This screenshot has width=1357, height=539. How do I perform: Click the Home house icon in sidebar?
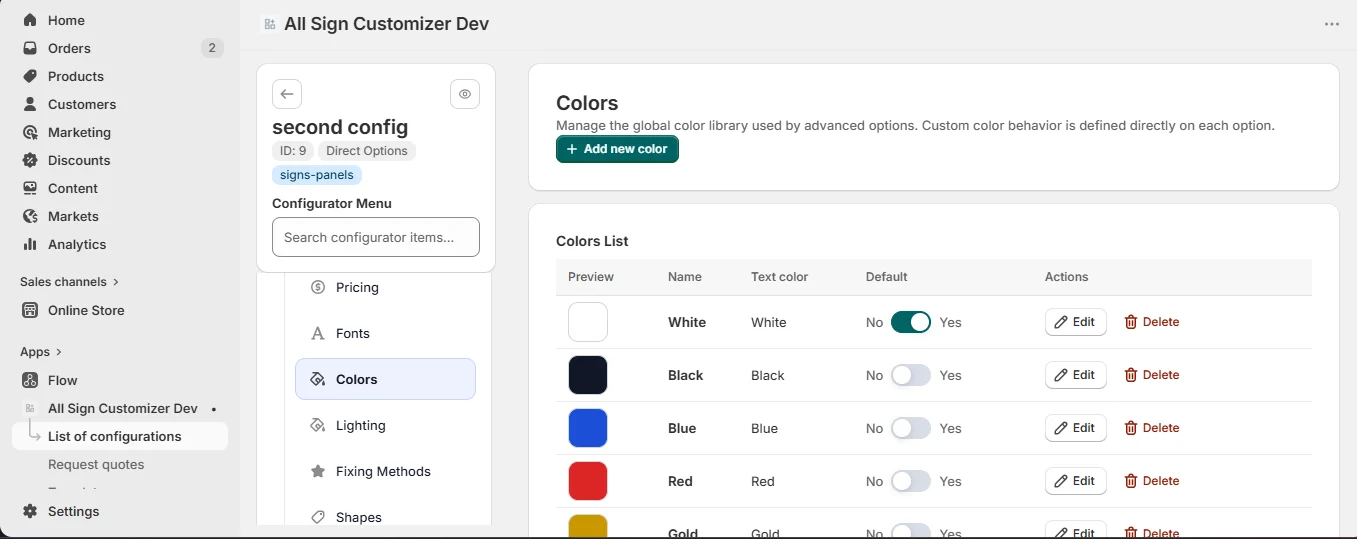point(30,20)
